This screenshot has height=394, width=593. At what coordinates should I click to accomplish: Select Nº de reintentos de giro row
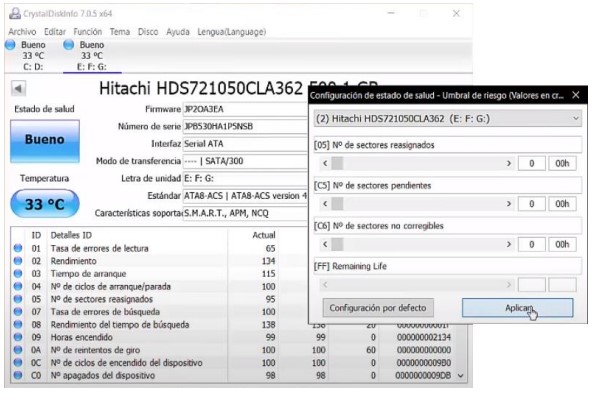click(234, 350)
